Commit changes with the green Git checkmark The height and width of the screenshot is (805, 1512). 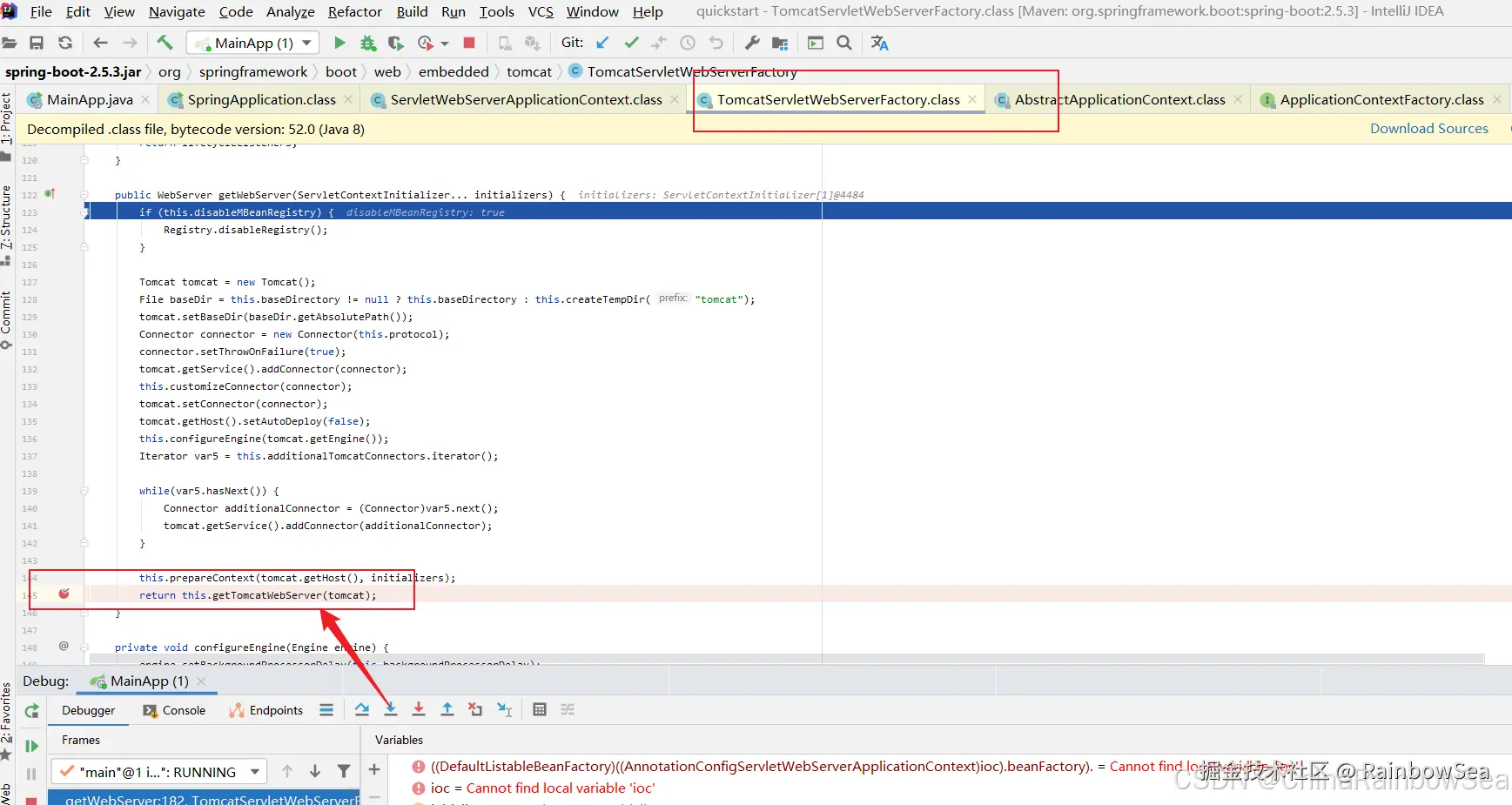click(x=631, y=43)
